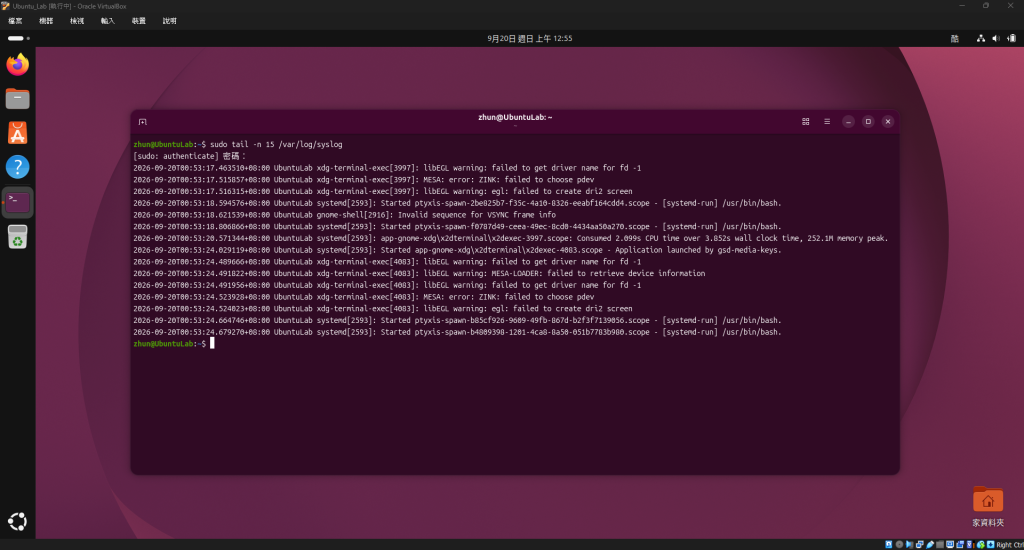This screenshot has height=550, width=1024.
Task: Click the Activities workspace indicator pill
Action: pos(18,39)
